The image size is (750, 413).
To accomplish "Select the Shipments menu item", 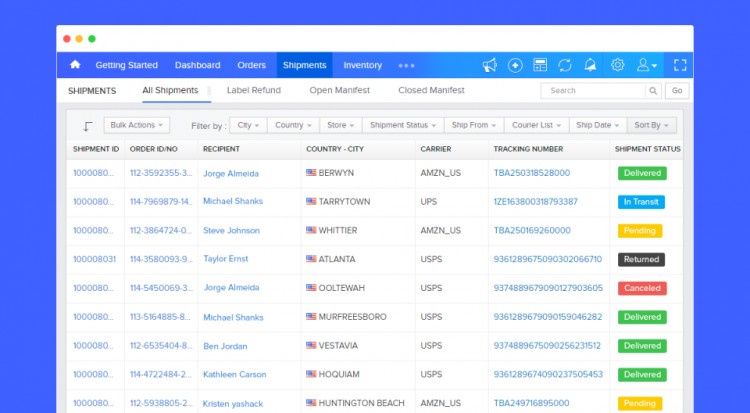I will [305, 65].
